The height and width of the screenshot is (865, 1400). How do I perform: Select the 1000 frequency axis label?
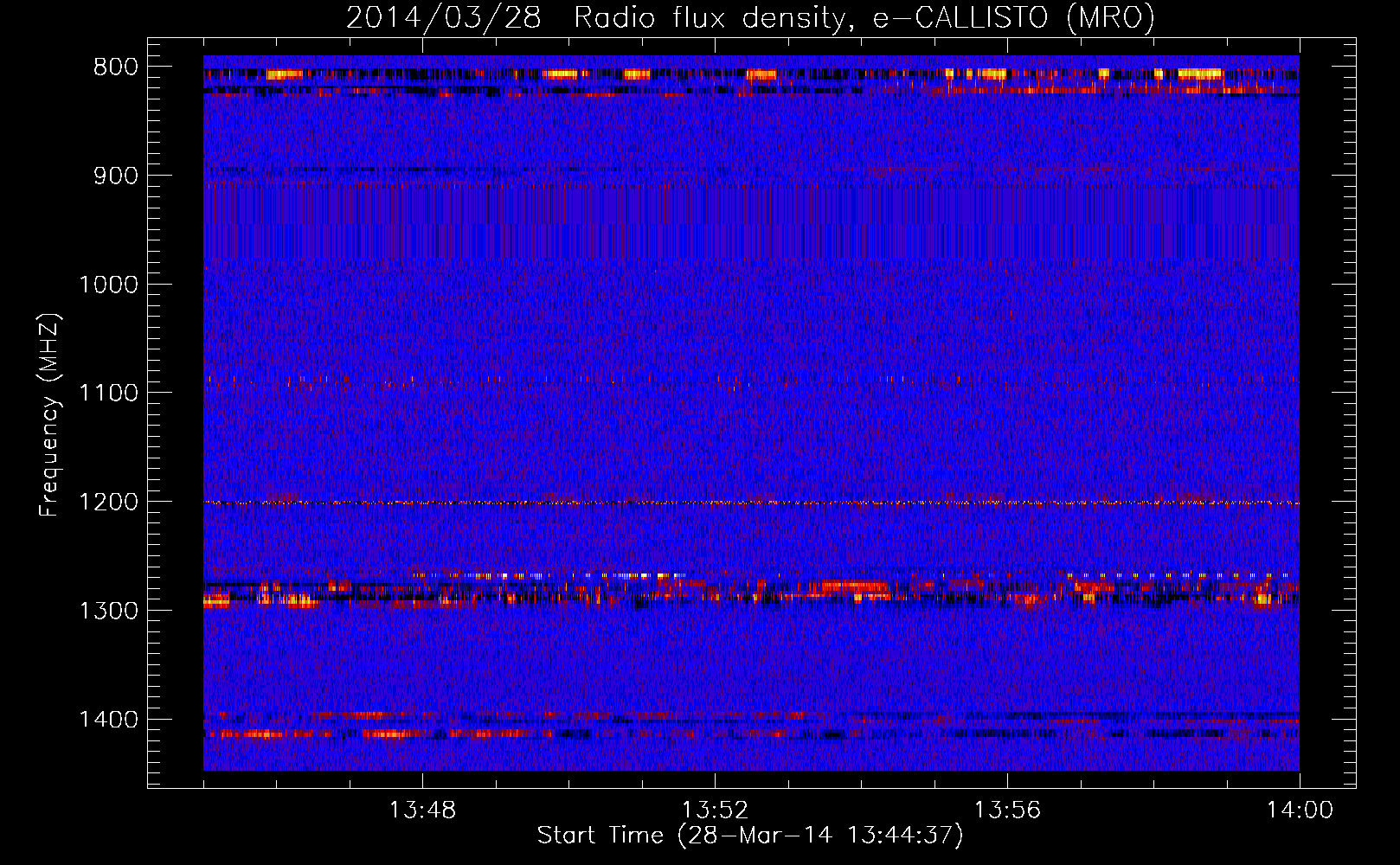108,285
